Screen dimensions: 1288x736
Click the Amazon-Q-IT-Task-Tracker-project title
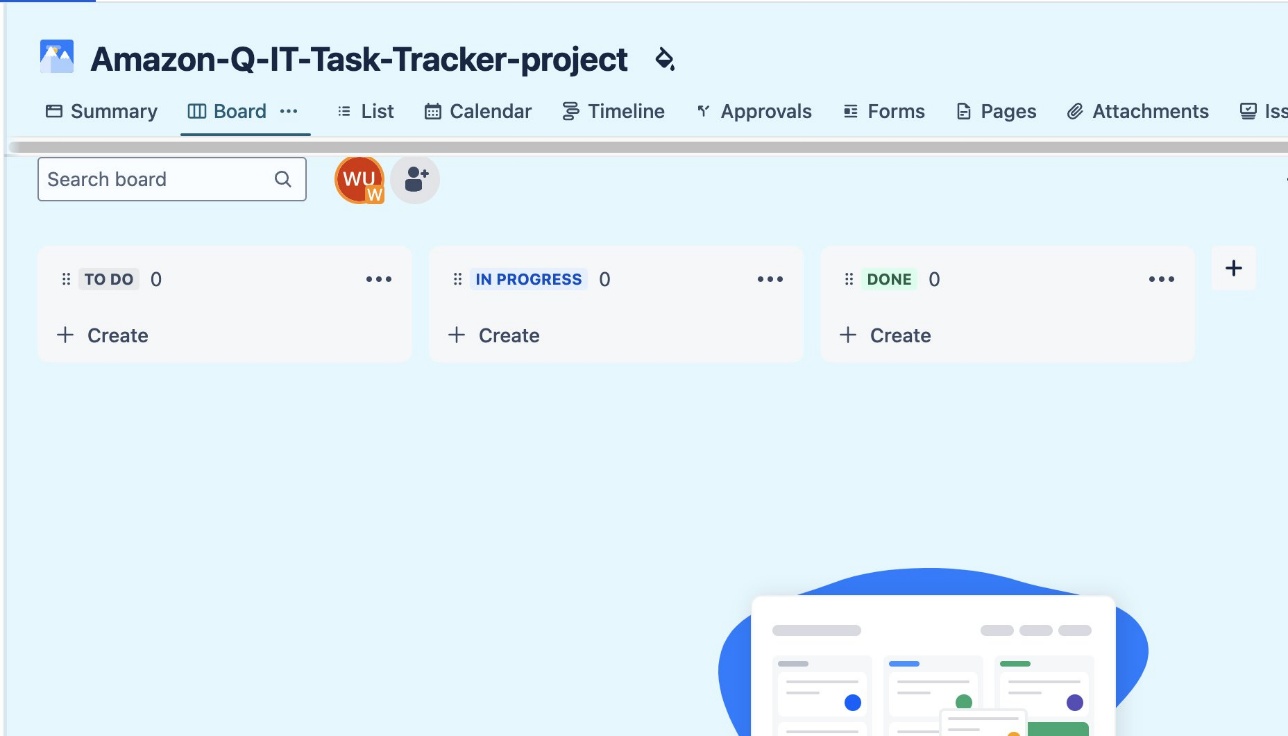(359, 60)
